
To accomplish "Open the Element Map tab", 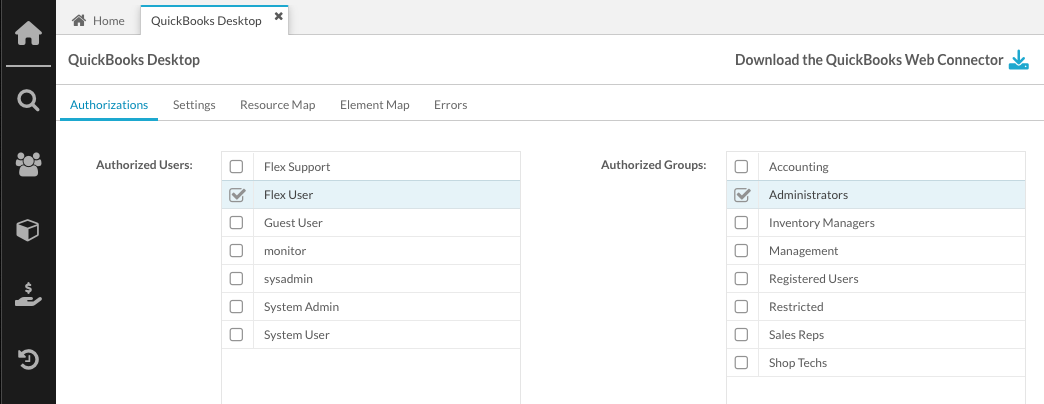I will pos(375,104).
